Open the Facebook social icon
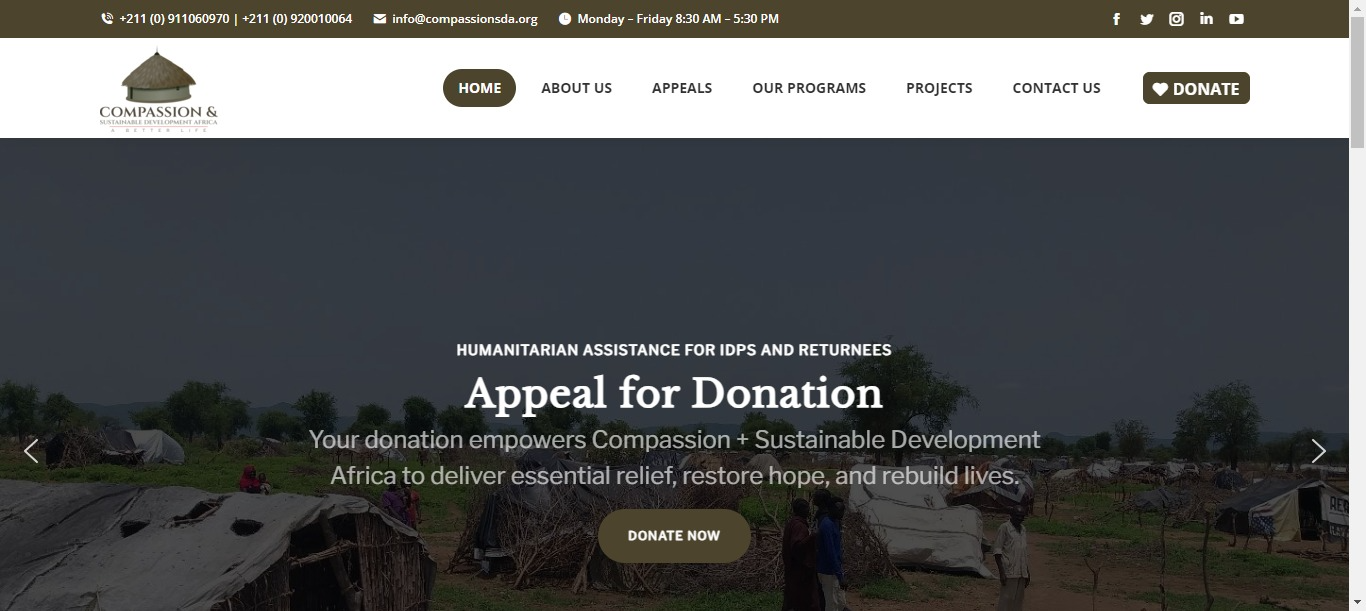1366x611 pixels. [x=1117, y=19]
